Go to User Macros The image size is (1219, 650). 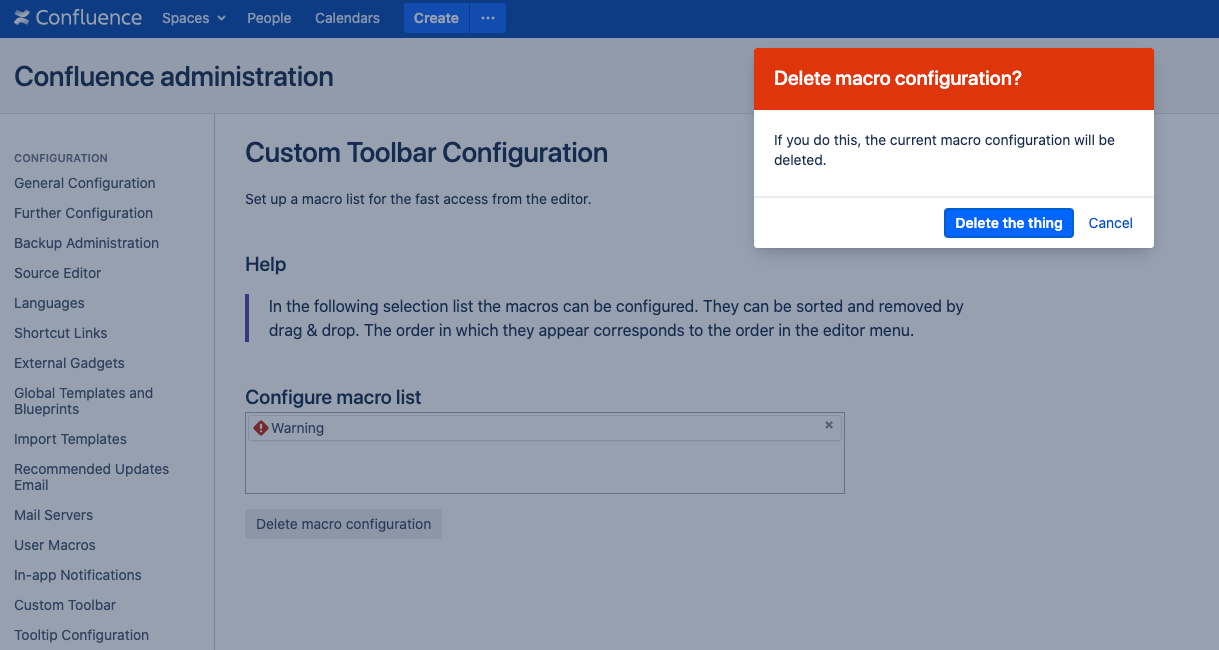pyautogui.click(x=55, y=545)
